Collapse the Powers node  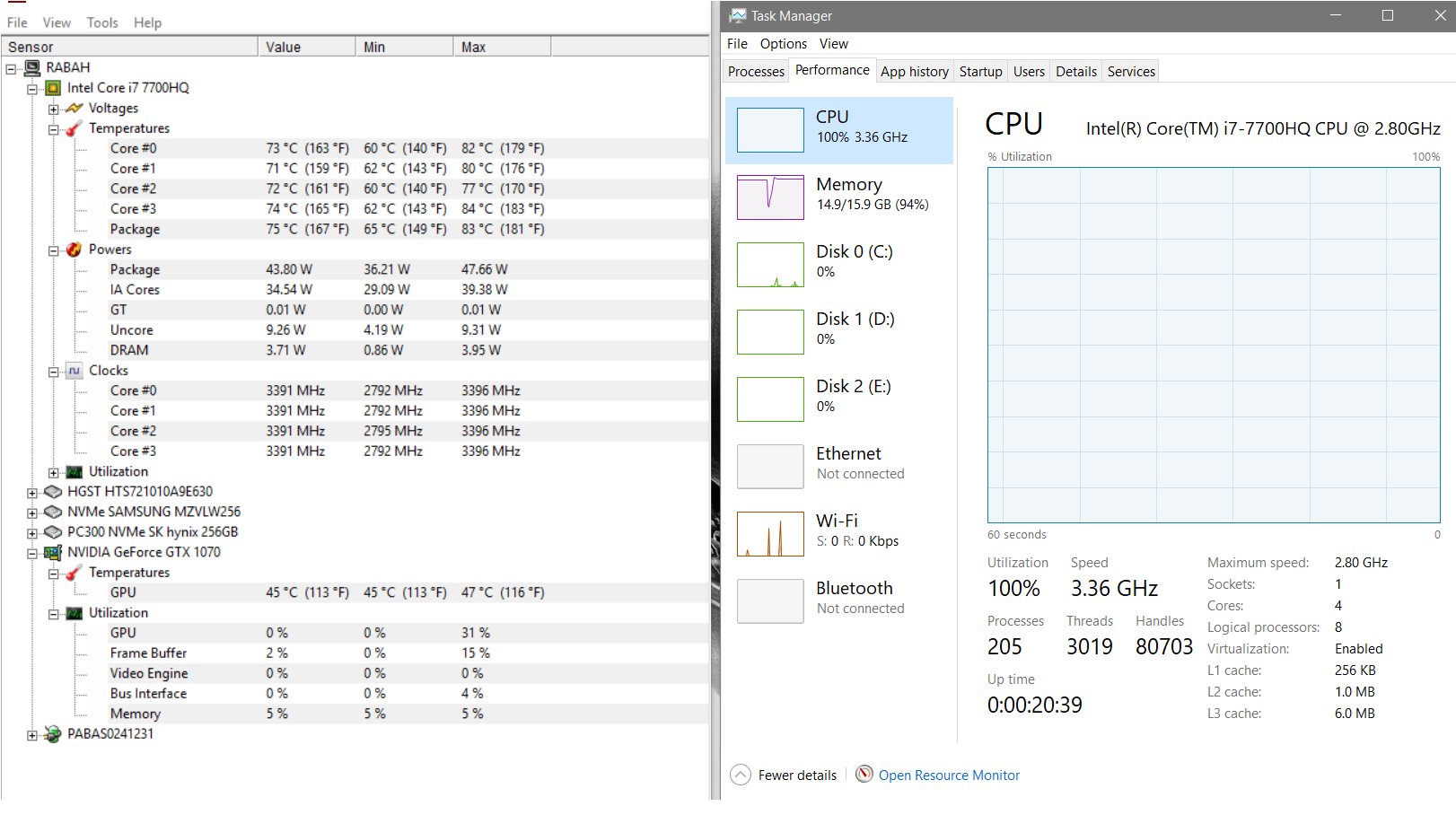tap(54, 250)
